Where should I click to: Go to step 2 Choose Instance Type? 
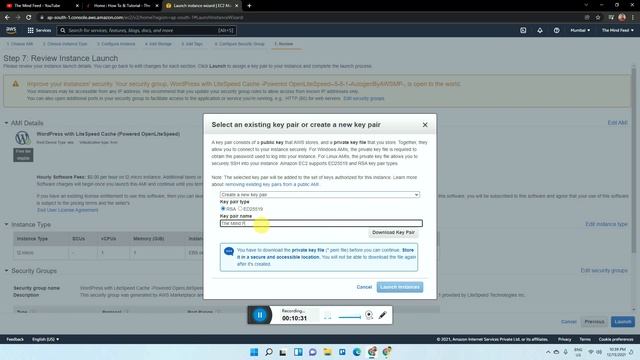[x=65, y=44]
